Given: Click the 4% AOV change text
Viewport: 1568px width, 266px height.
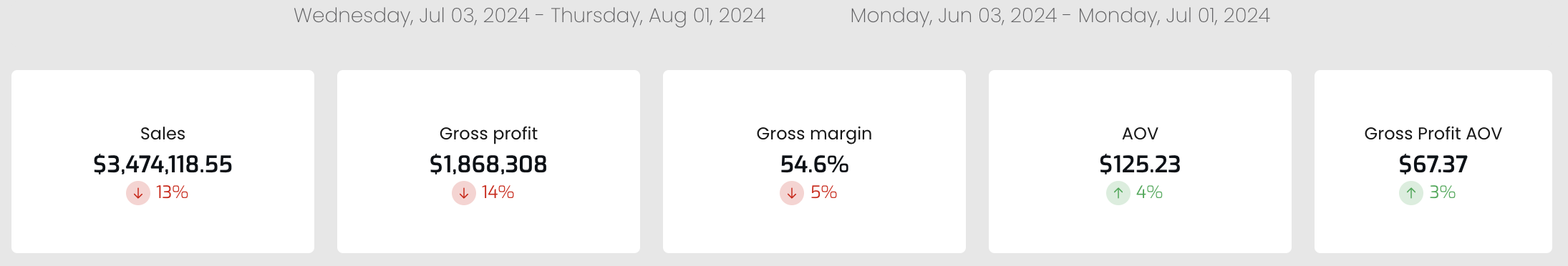Looking at the screenshot, I should [x=1149, y=192].
